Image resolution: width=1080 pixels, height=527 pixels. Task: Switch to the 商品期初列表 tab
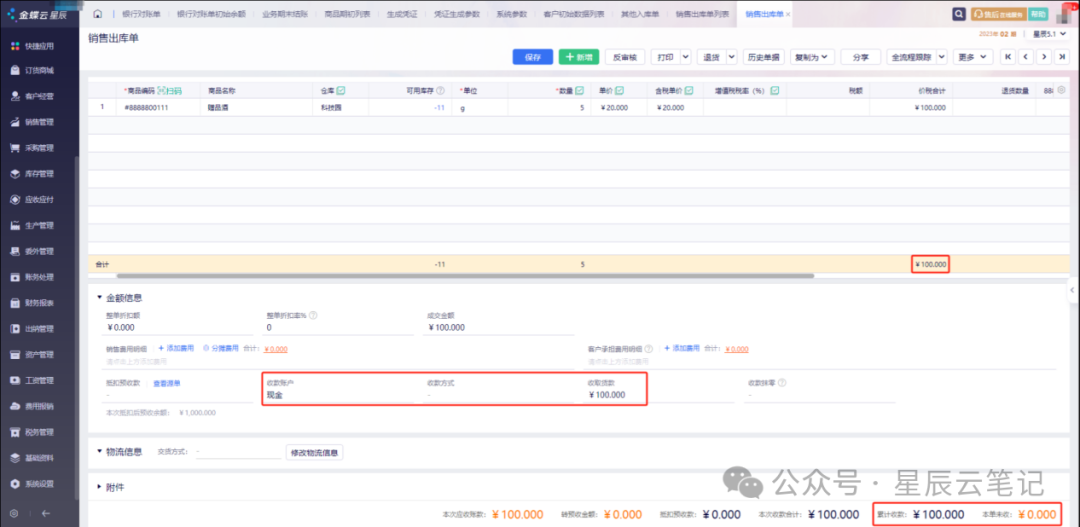click(347, 14)
